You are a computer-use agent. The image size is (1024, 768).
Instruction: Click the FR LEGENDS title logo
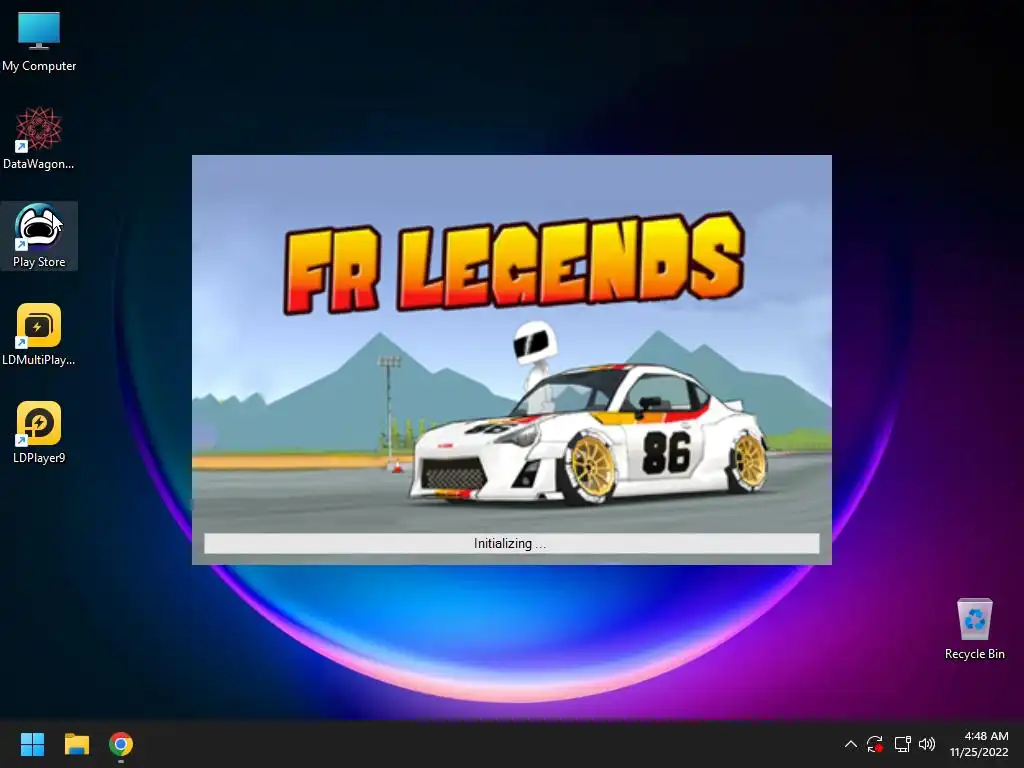[514, 262]
